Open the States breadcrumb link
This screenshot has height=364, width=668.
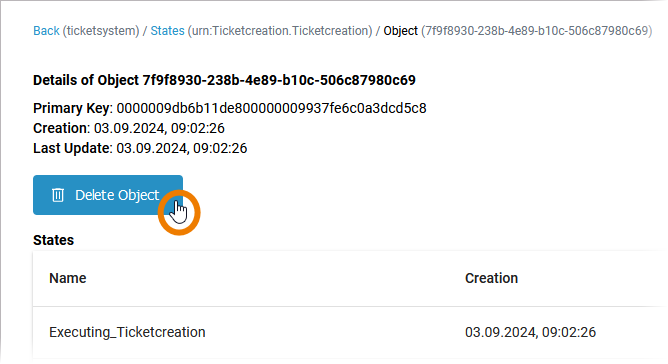coord(167,31)
